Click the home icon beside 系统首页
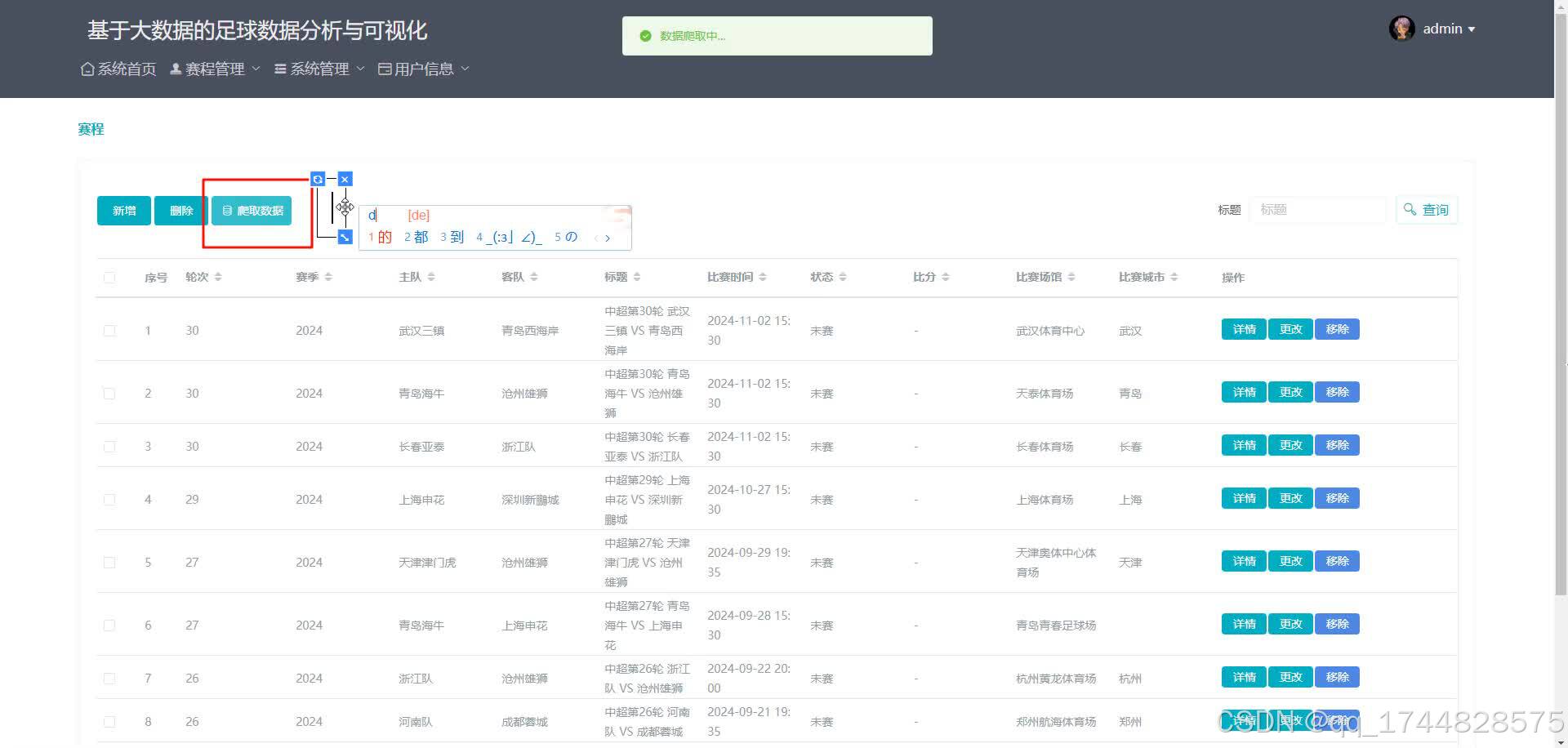 pos(87,69)
